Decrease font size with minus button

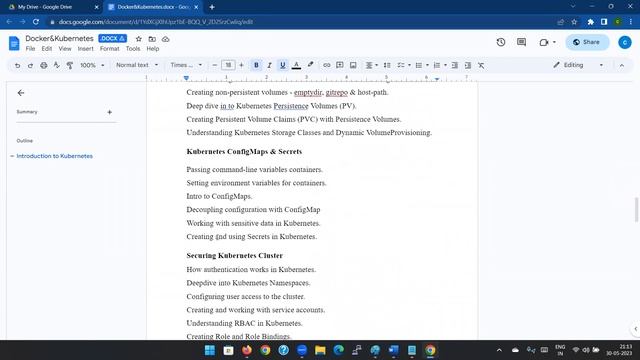click(215, 65)
